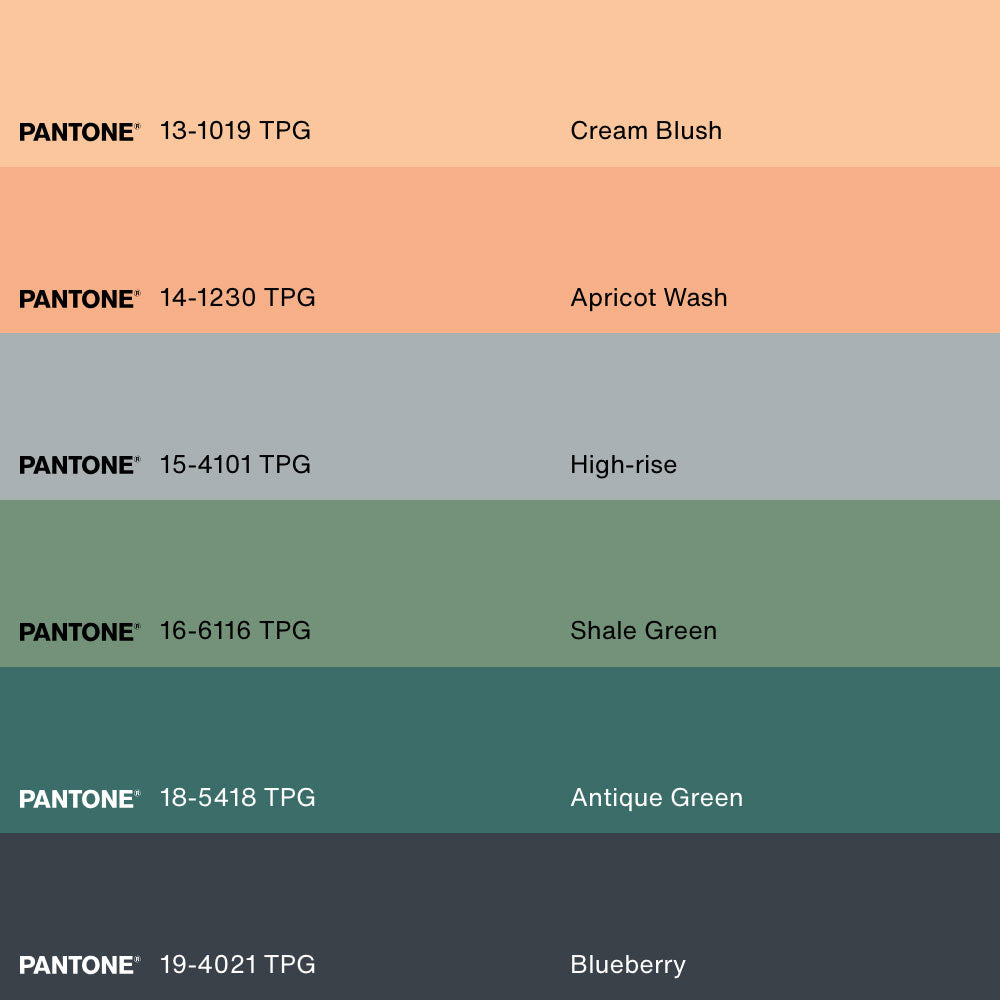Click the PANTONE logo beside 15-4101 TPG
Image resolution: width=1000 pixels, height=1000 pixels.
tap(79, 465)
